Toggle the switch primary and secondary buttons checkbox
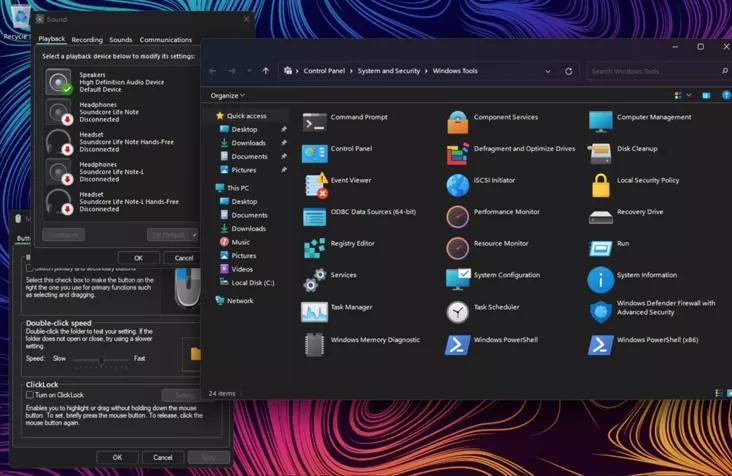 pos(30,268)
